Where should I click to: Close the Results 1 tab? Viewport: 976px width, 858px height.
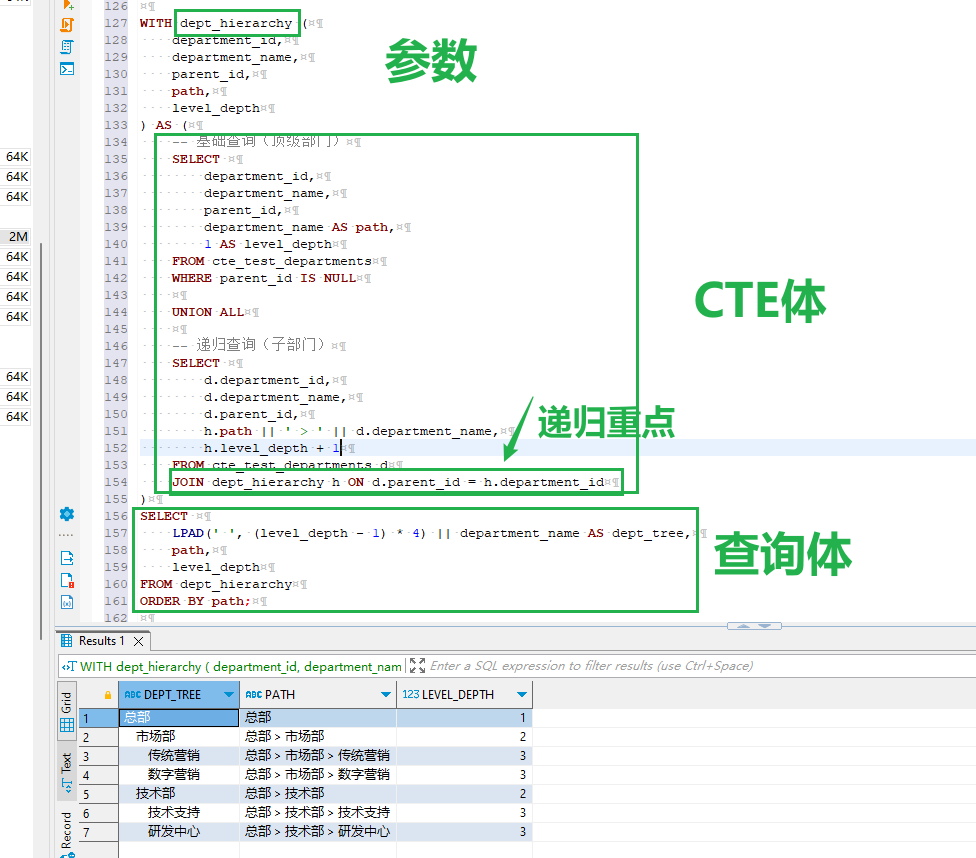(x=138, y=641)
